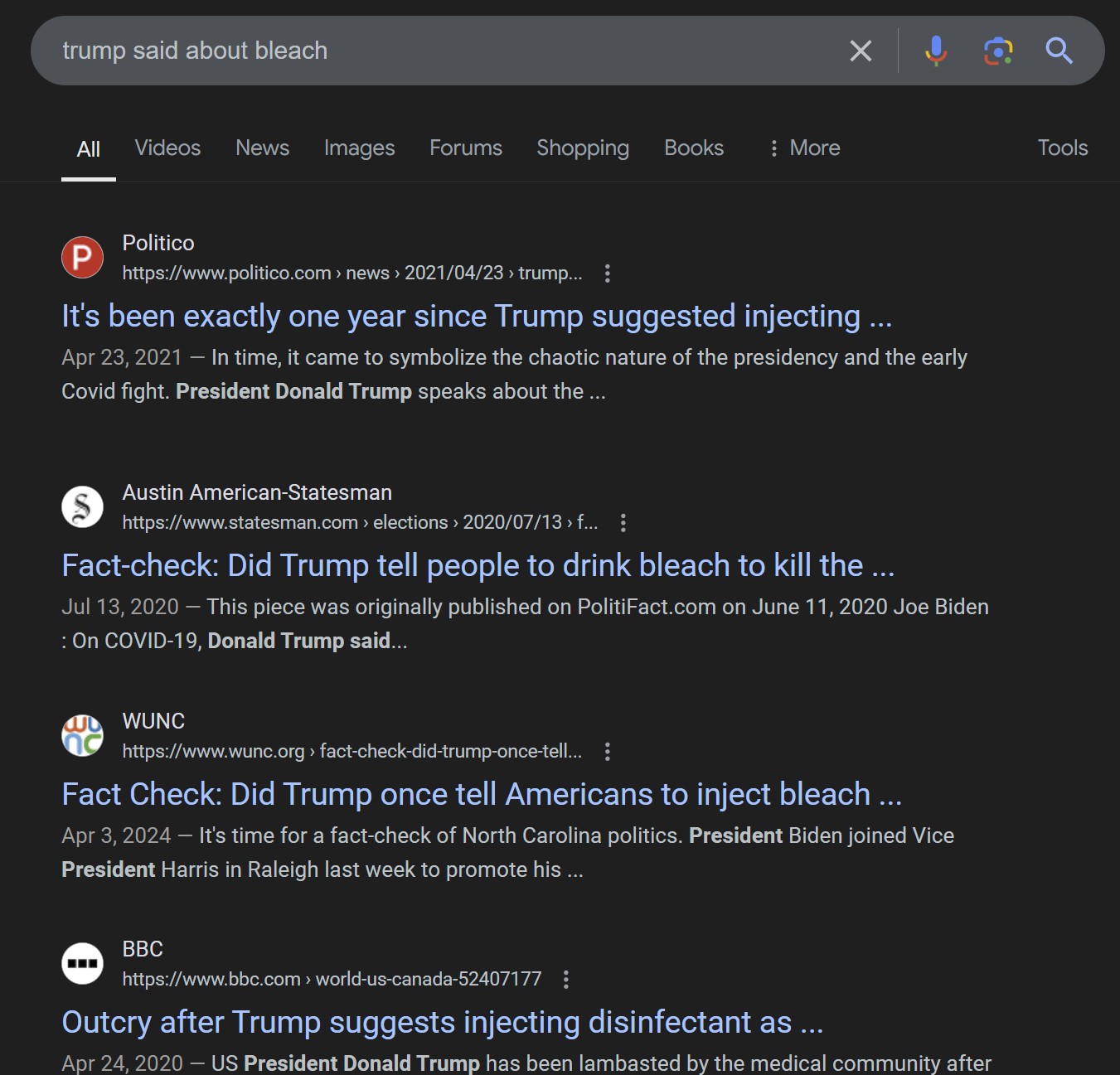Open the Forums results tab
This screenshot has height=1075, width=1120.
pyautogui.click(x=465, y=148)
